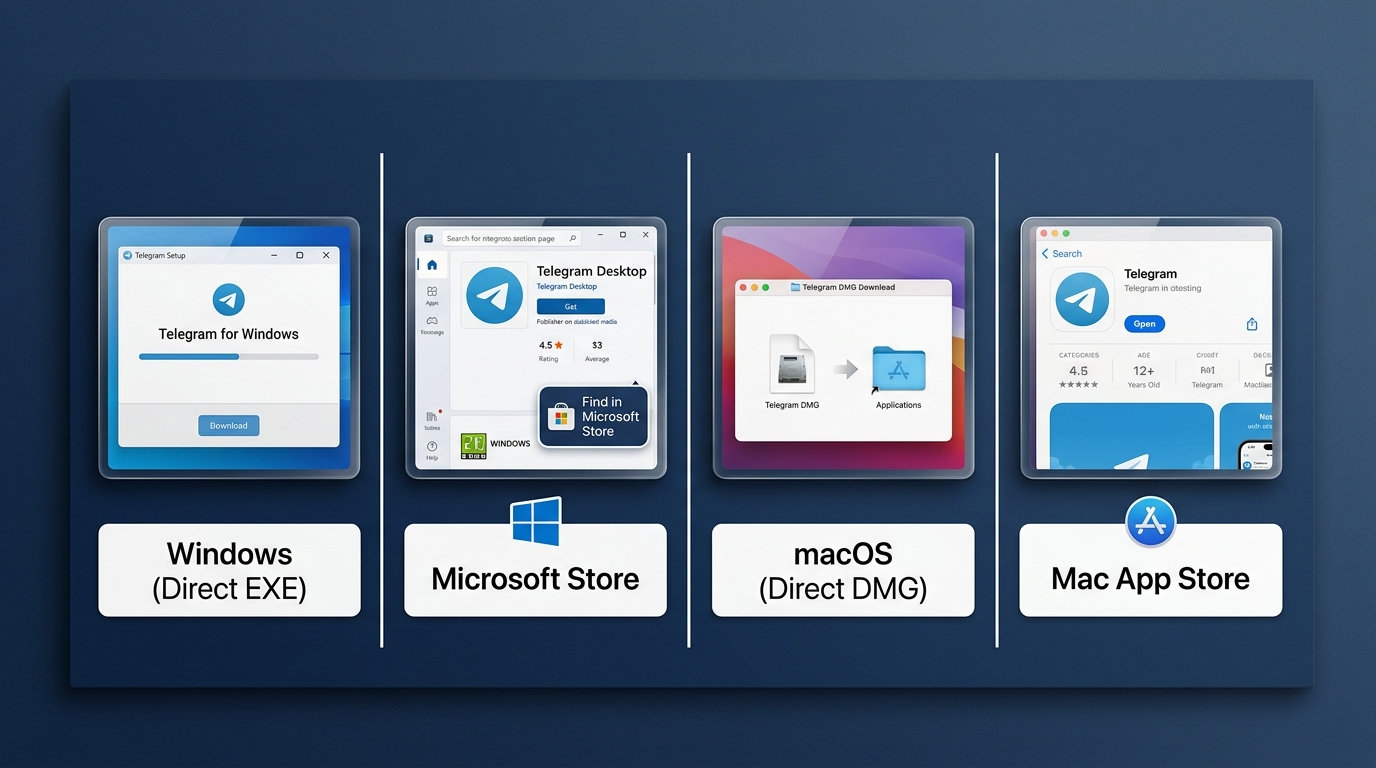
Task: Click the red close dot on DMG window
Action: (743, 287)
